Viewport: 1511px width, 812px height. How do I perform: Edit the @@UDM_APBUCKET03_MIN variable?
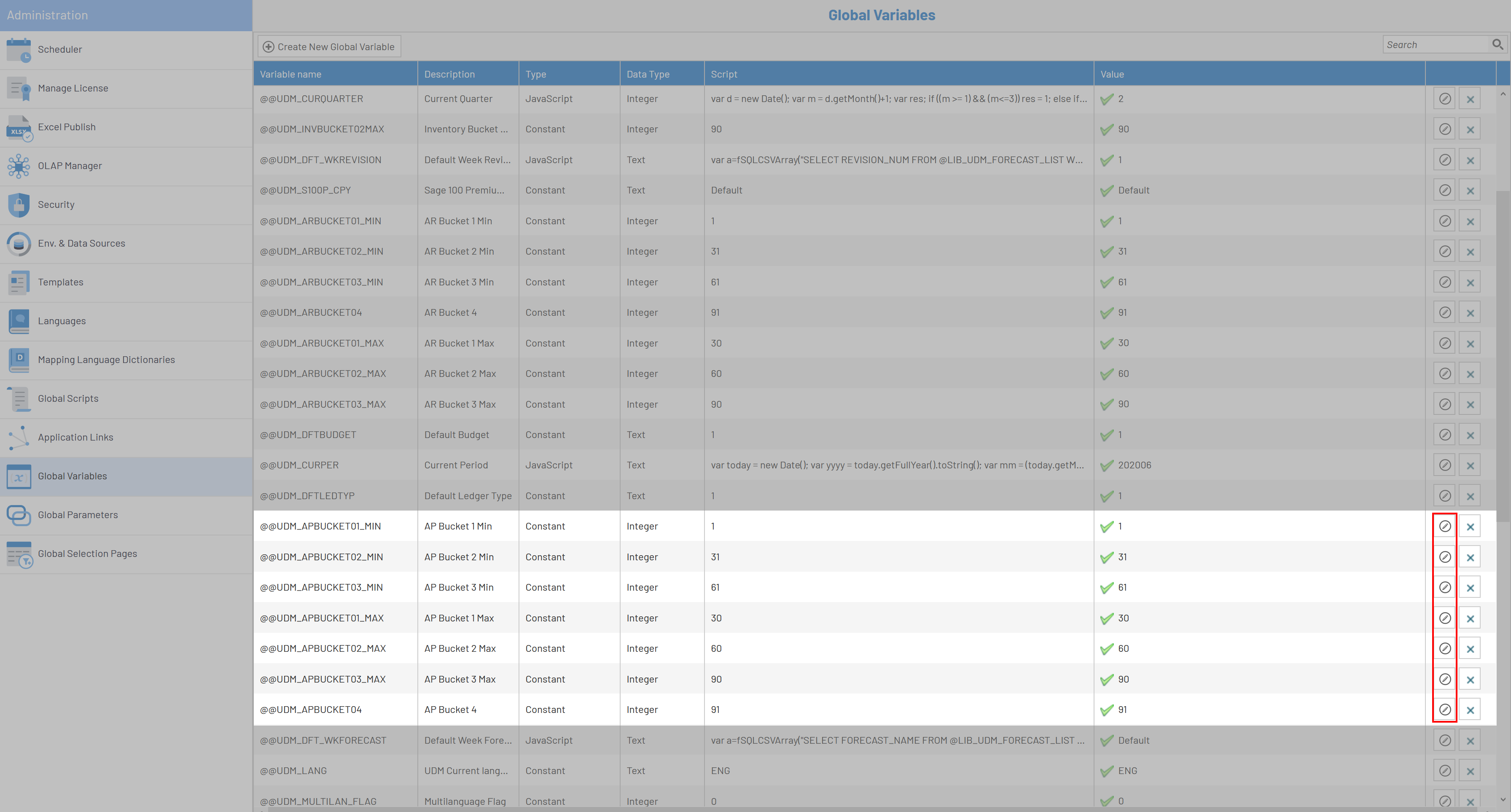point(1445,587)
